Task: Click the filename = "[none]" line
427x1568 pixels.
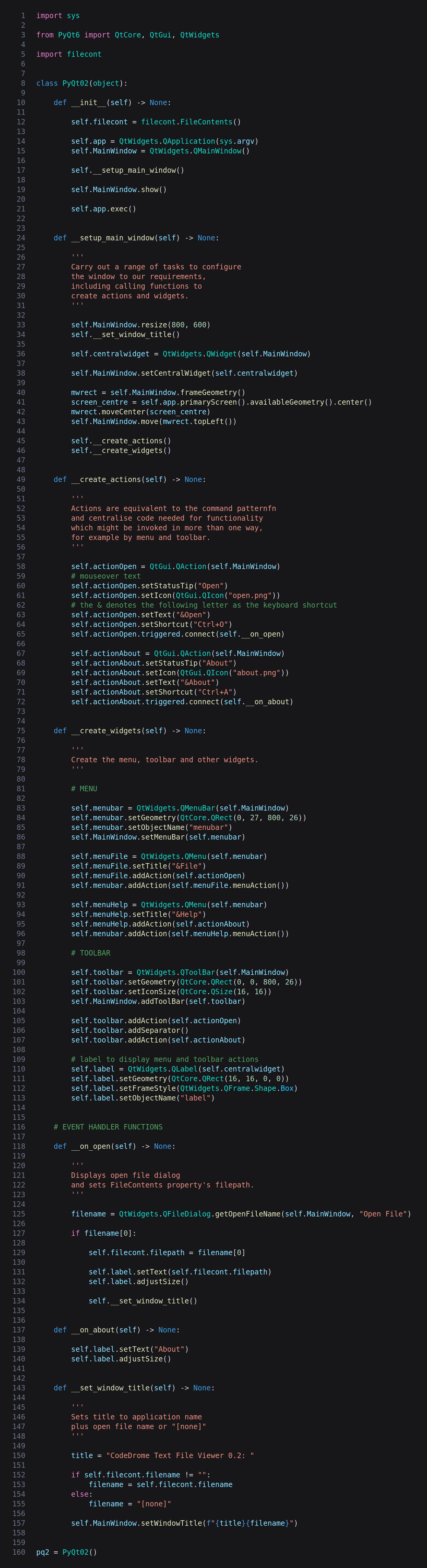Action: pos(130,1504)
